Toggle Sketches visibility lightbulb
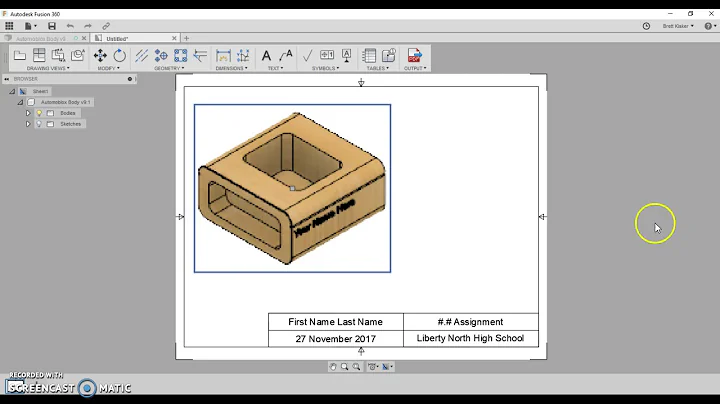 click(39, 124)
